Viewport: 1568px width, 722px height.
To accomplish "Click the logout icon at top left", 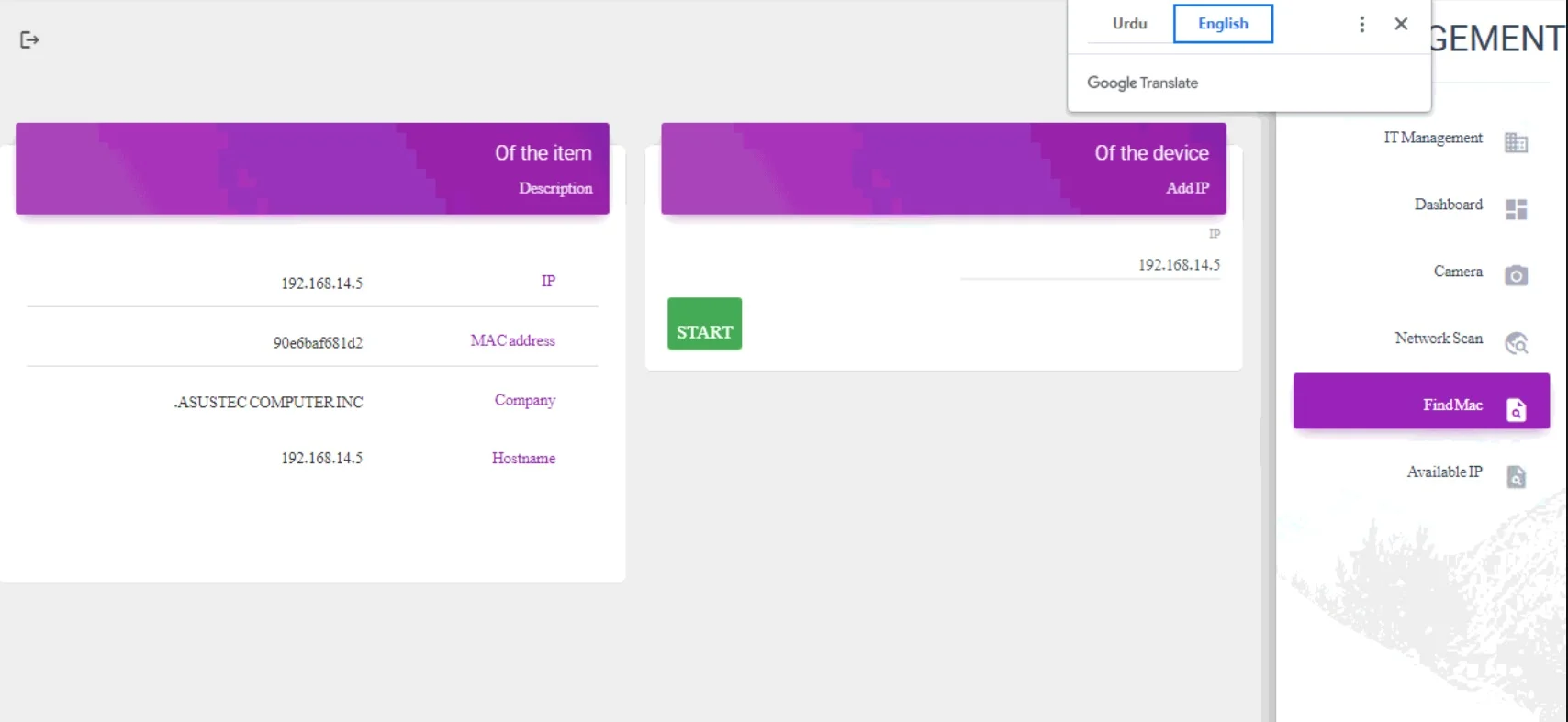I will [x=29, y=39].
